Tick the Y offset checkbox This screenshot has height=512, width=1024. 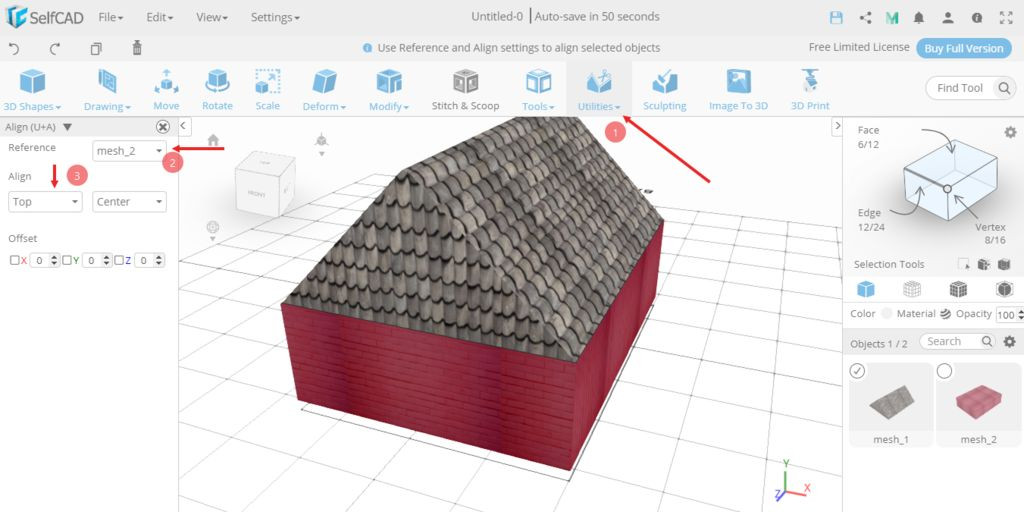(66, 260)
